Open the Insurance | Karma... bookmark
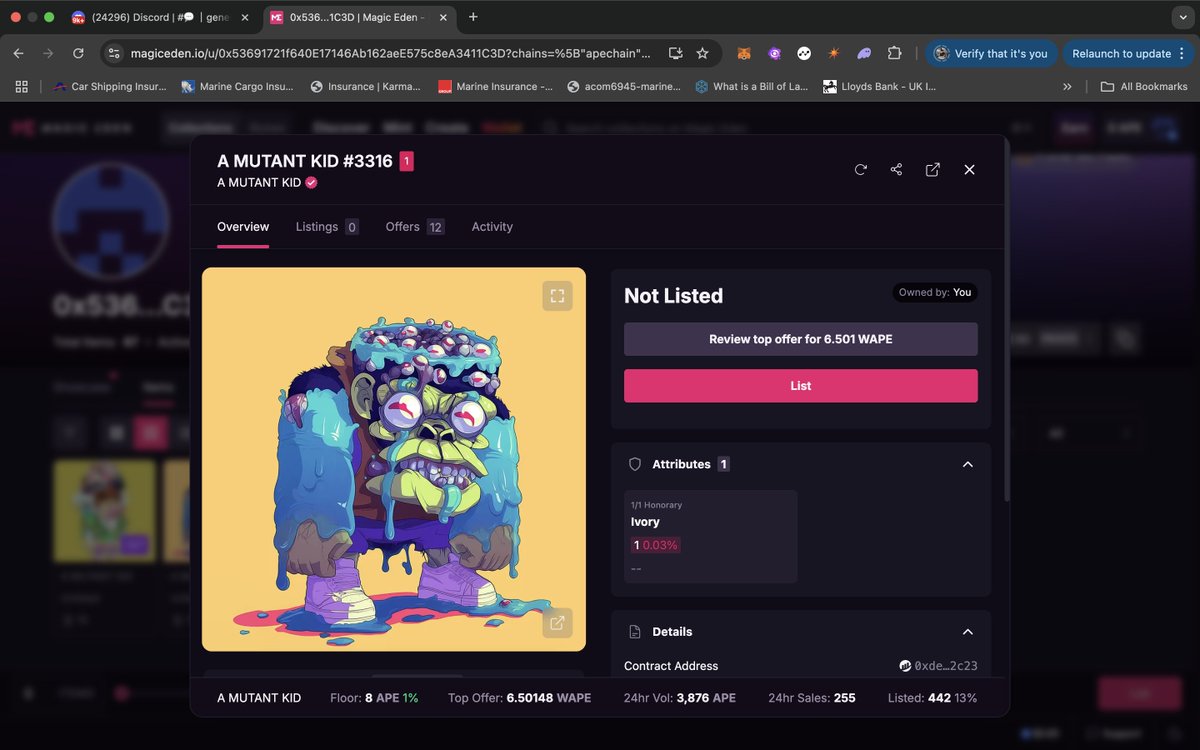The width and height of the screenshot is (1200, 750). click(366, 87)
